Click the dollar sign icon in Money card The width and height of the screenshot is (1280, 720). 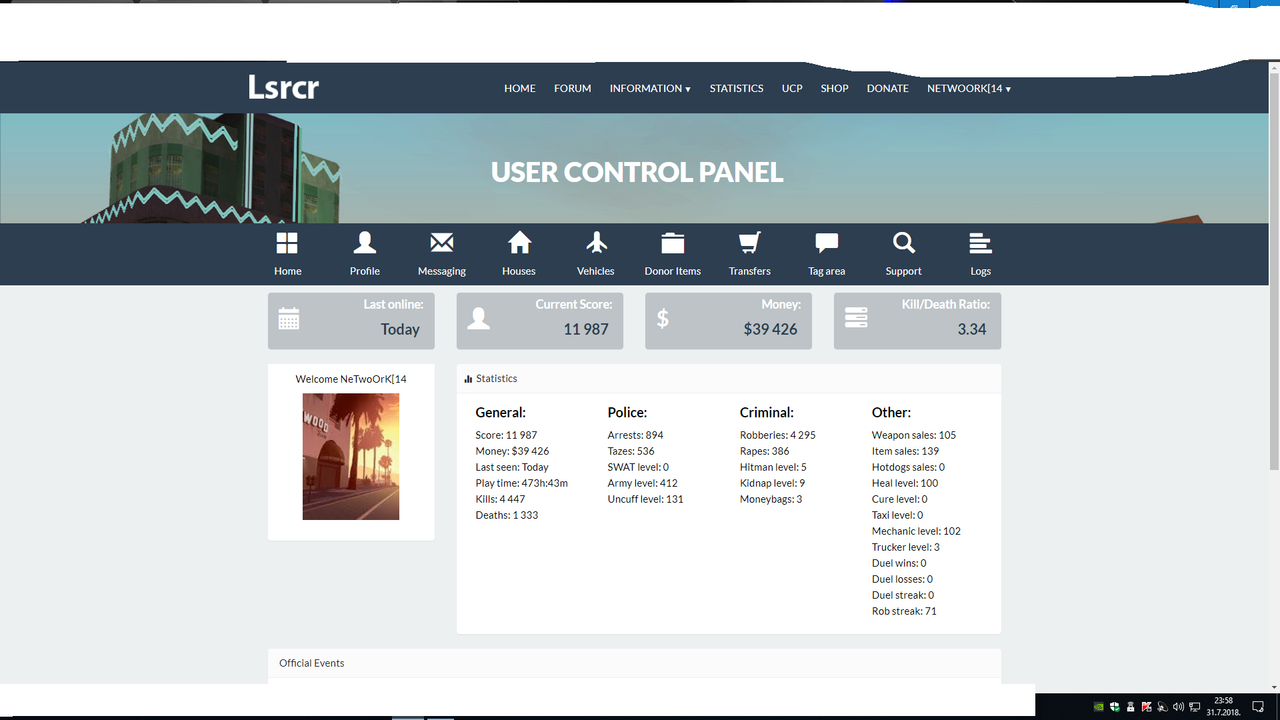[662, 319]
